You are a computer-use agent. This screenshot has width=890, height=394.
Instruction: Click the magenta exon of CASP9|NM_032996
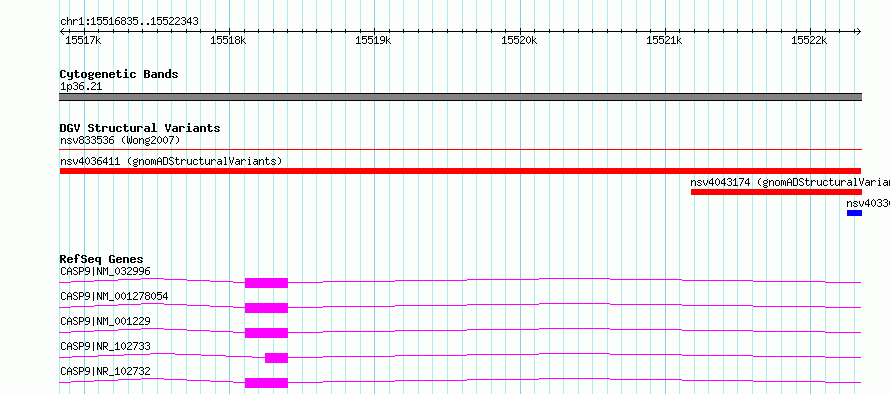point(266,283)
